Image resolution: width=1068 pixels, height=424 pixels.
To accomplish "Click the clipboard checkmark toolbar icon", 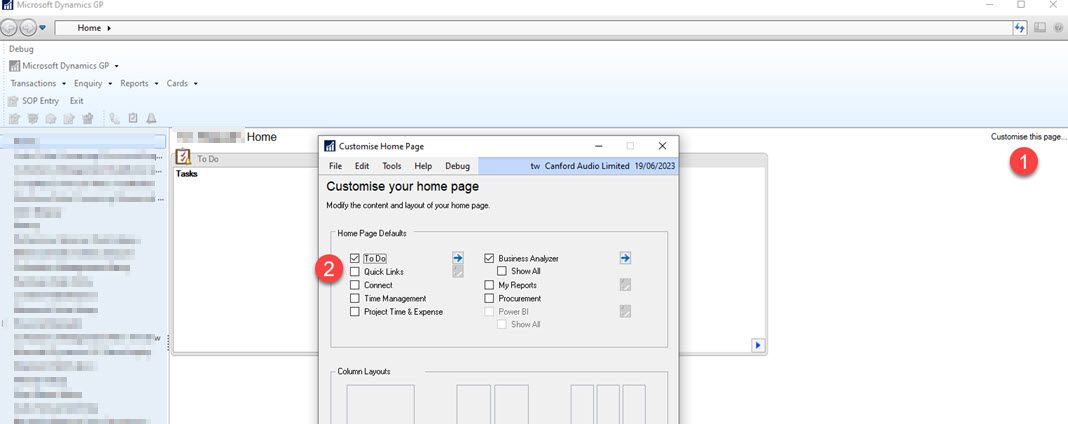I will pos(134,118).
